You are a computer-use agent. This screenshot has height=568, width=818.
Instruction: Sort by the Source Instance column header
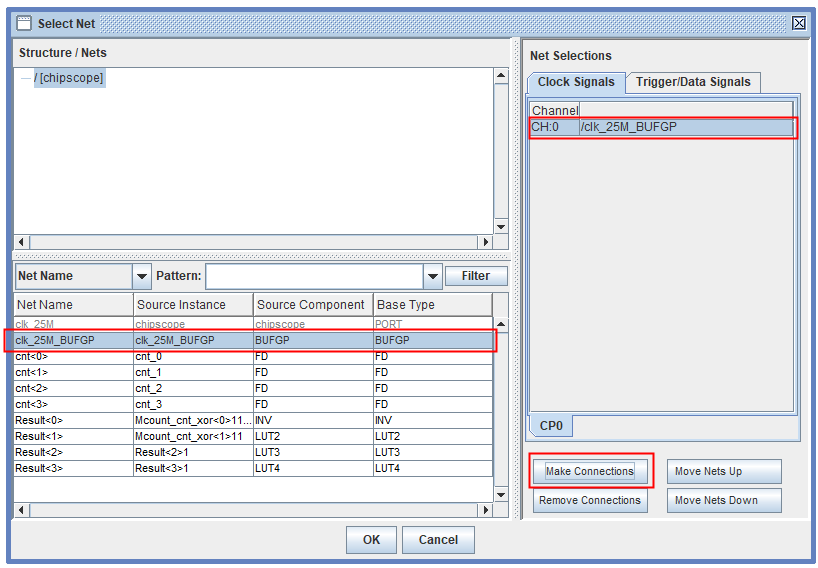tap(193, 304)
